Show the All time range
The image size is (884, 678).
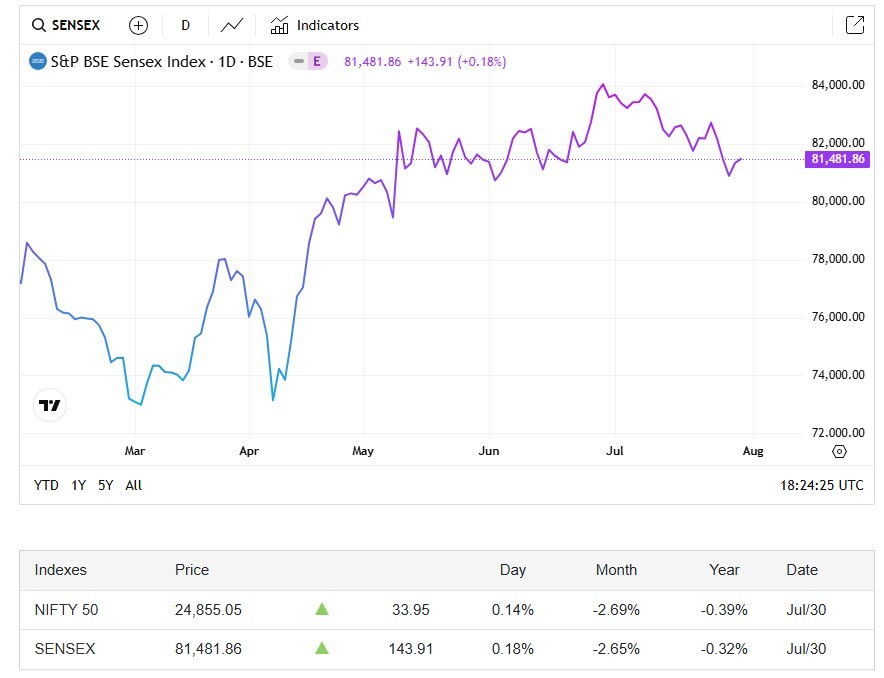134,485
